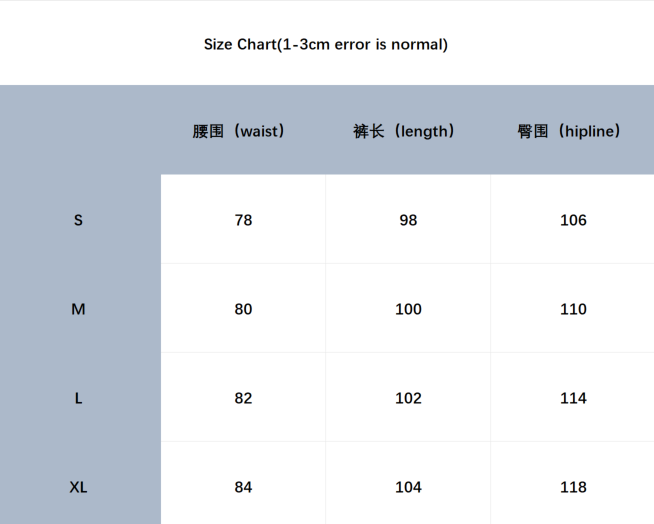Image resolution: width=654 pixels, height=524 pixels.
Task: Click the L size row label
Action: click(79, 398)
